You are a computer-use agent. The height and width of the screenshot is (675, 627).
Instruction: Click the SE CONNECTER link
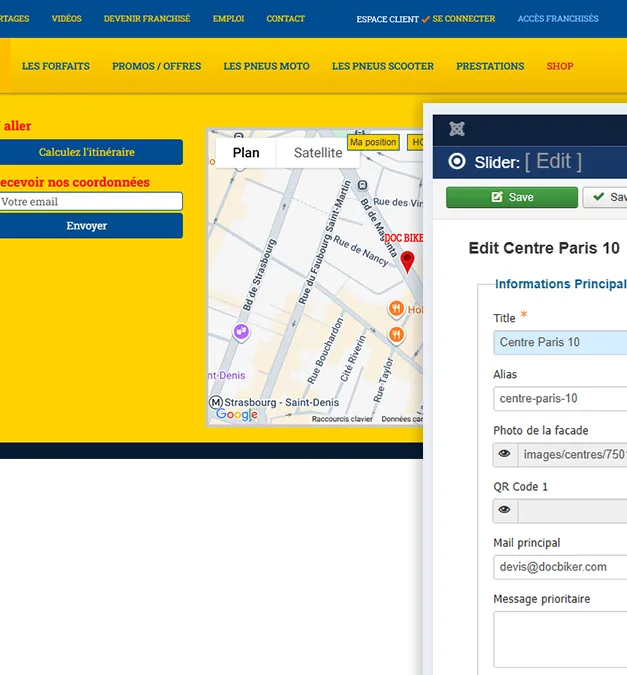pos(463,19)
